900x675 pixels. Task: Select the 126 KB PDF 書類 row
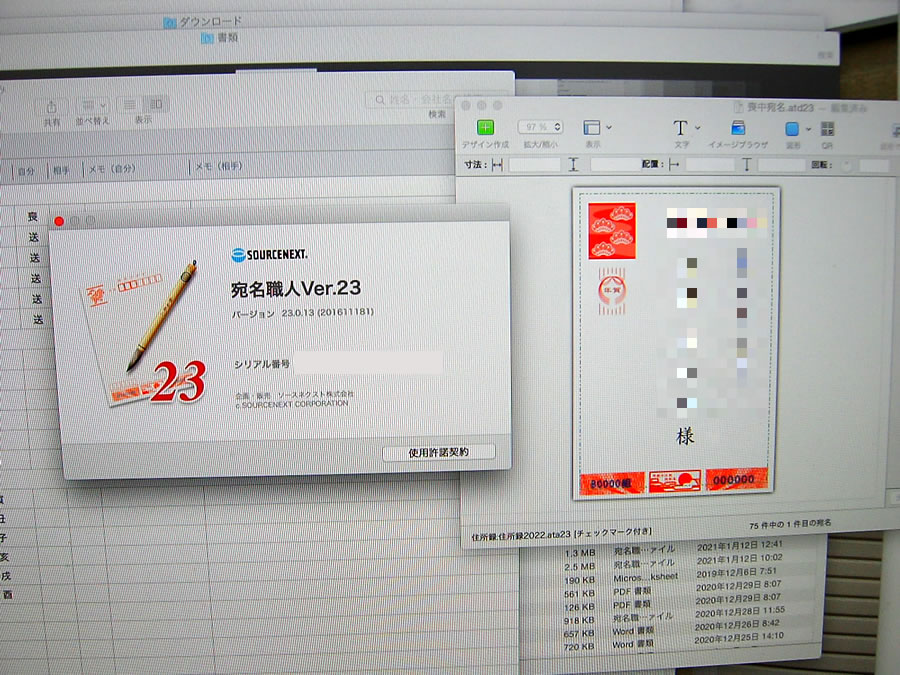tap(673, 603)
